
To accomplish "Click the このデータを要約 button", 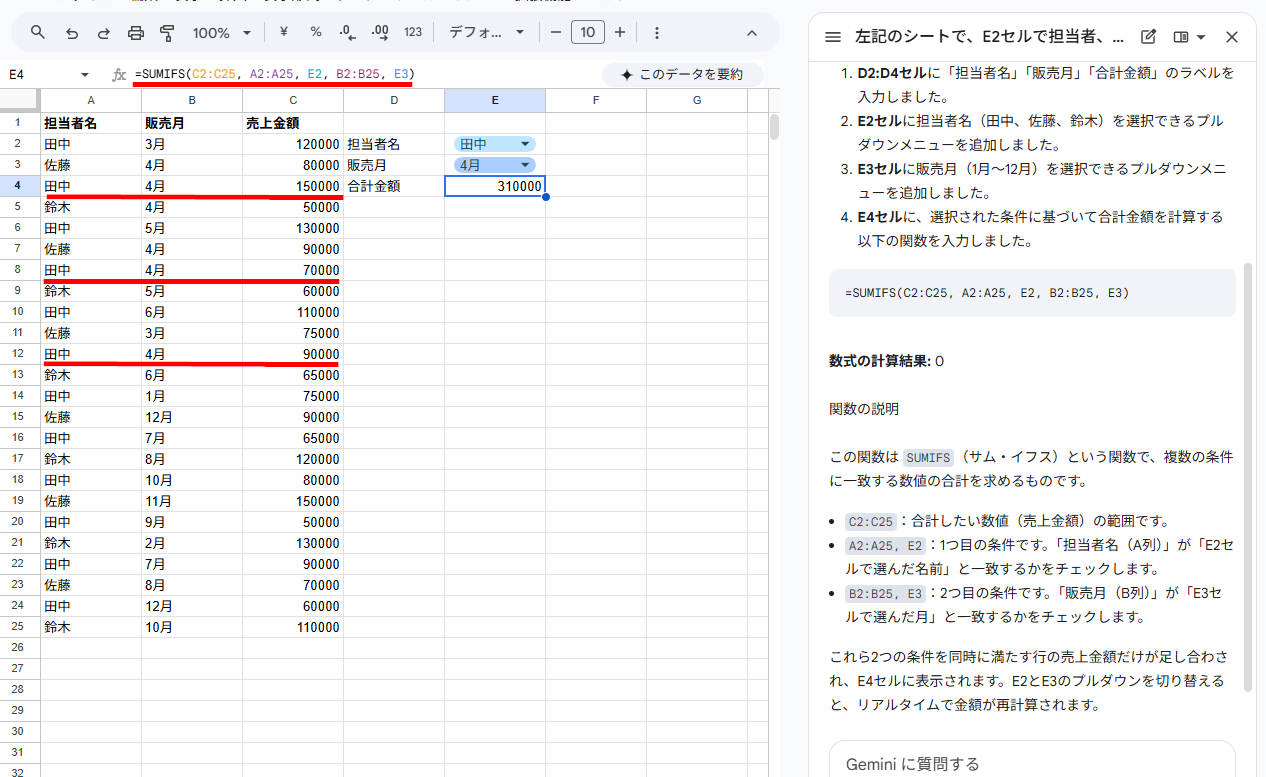I will click(x=683, y=75).
